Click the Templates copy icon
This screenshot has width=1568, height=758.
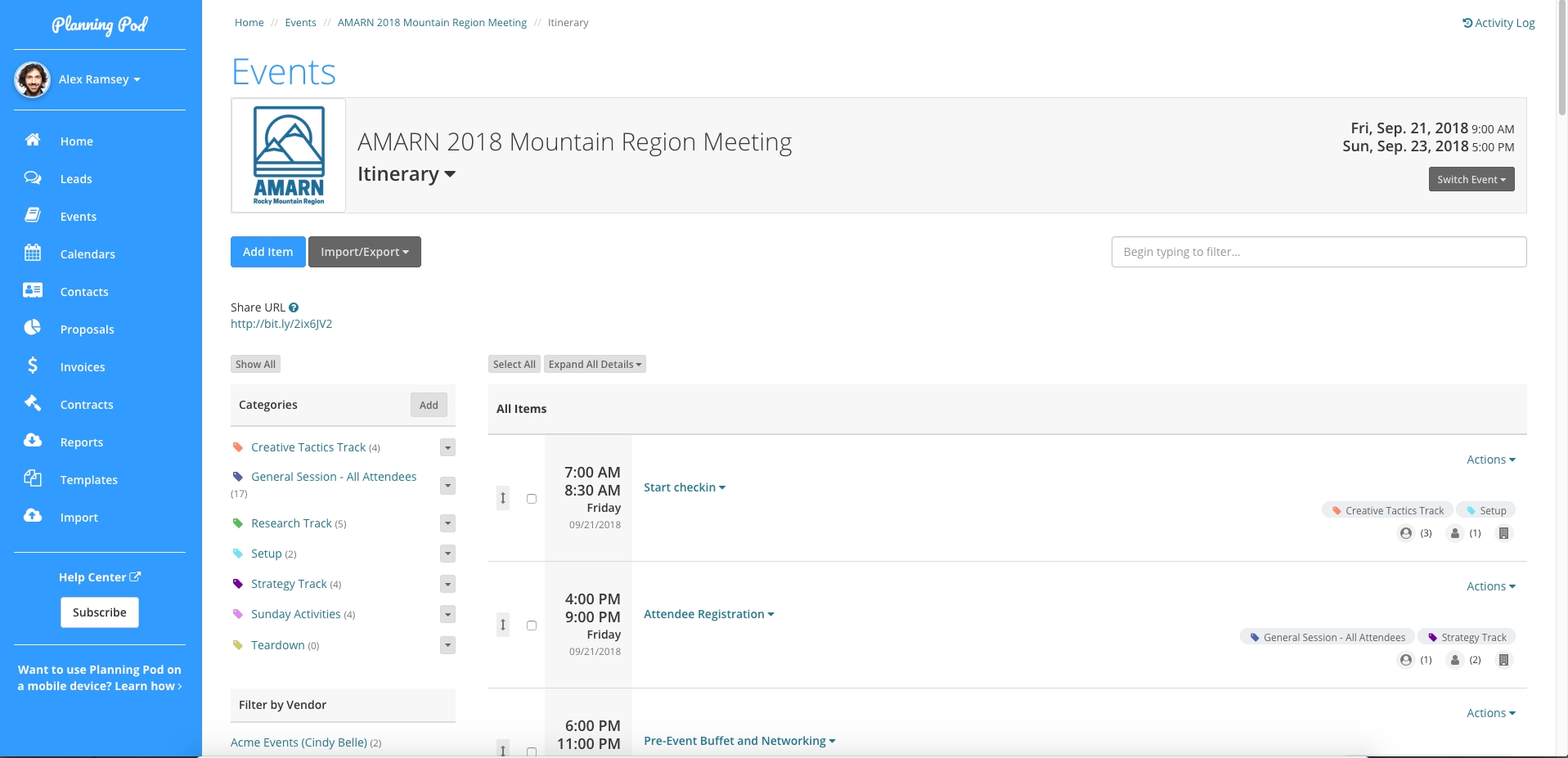33,478
